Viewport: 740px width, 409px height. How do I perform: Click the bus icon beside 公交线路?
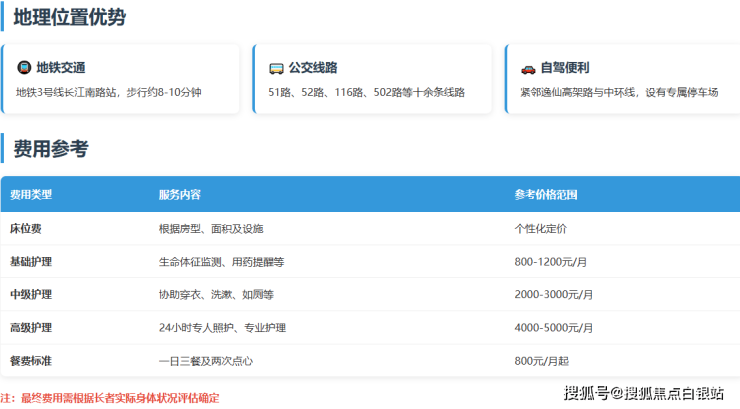point(276,68)
